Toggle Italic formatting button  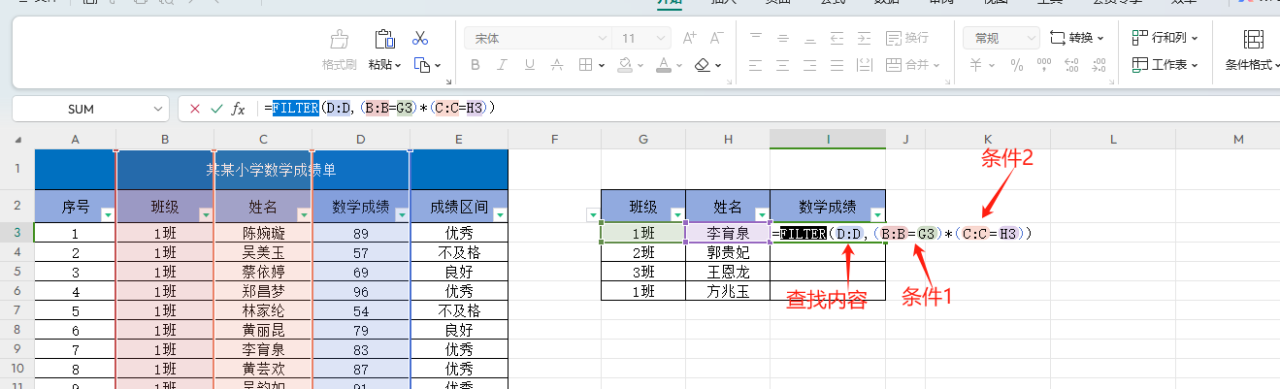tap(503, 65)
